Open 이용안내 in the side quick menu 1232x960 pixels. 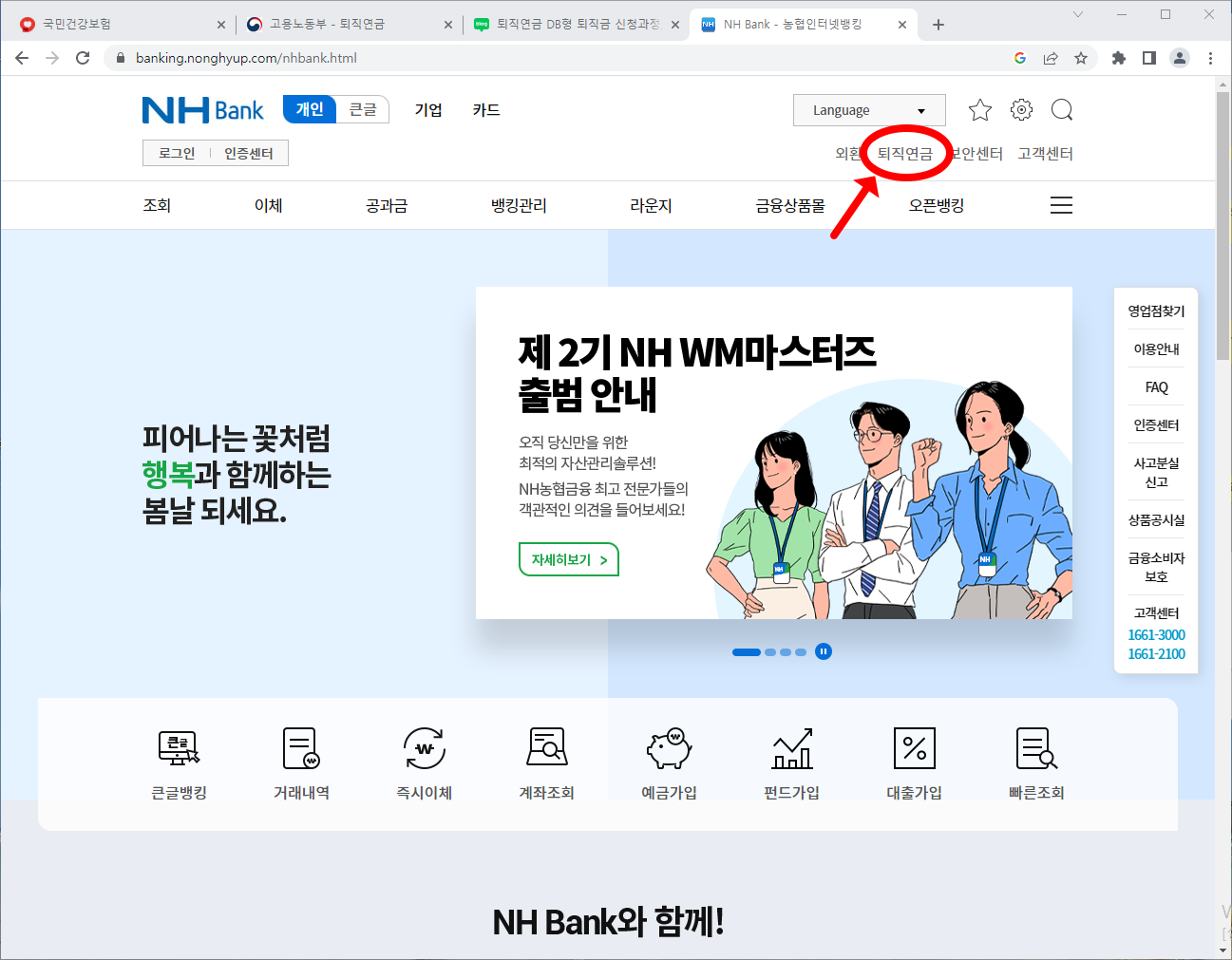click(1156, 349)
